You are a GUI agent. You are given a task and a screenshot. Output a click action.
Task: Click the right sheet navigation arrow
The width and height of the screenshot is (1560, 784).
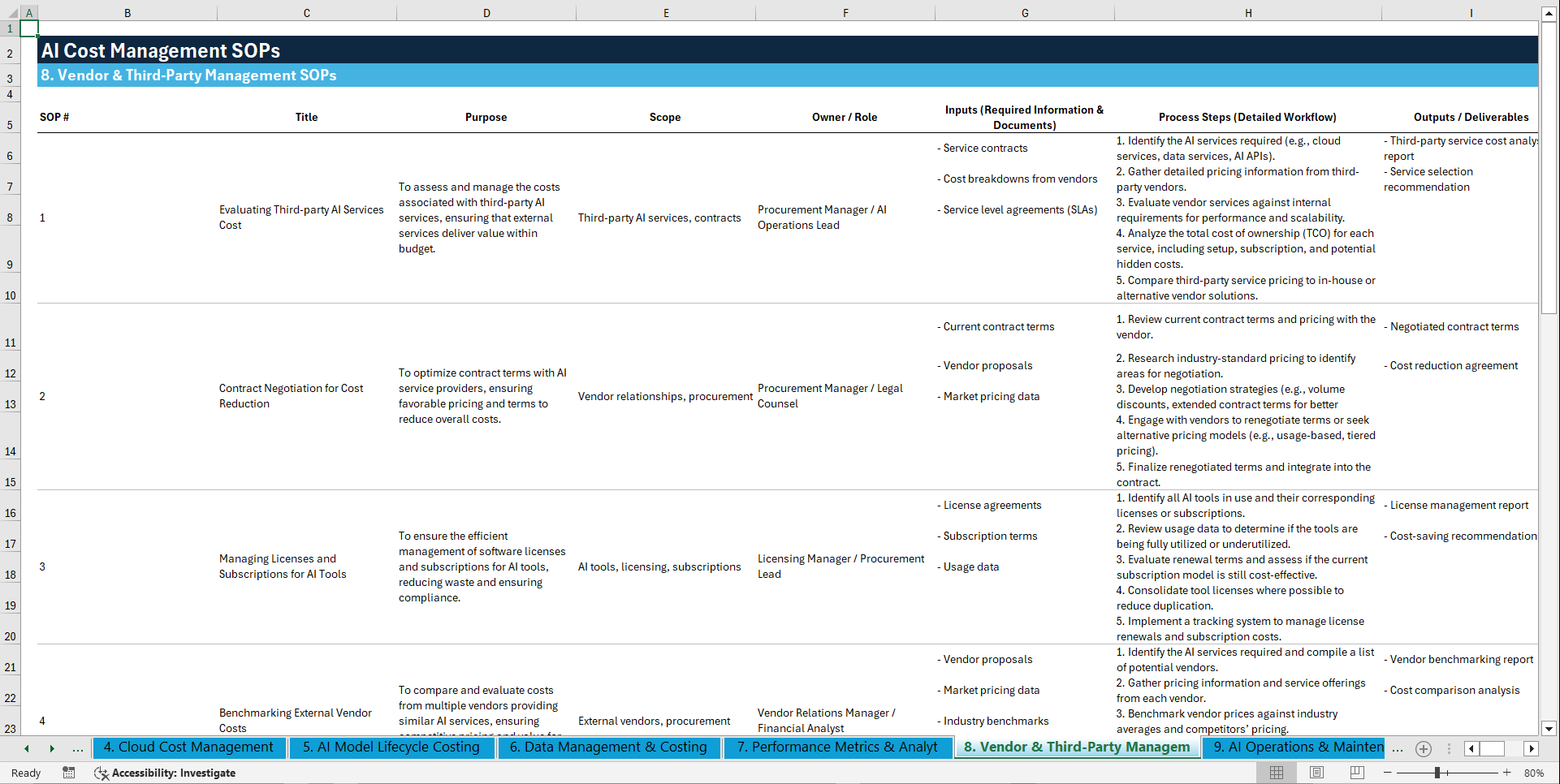coord(52,748)
